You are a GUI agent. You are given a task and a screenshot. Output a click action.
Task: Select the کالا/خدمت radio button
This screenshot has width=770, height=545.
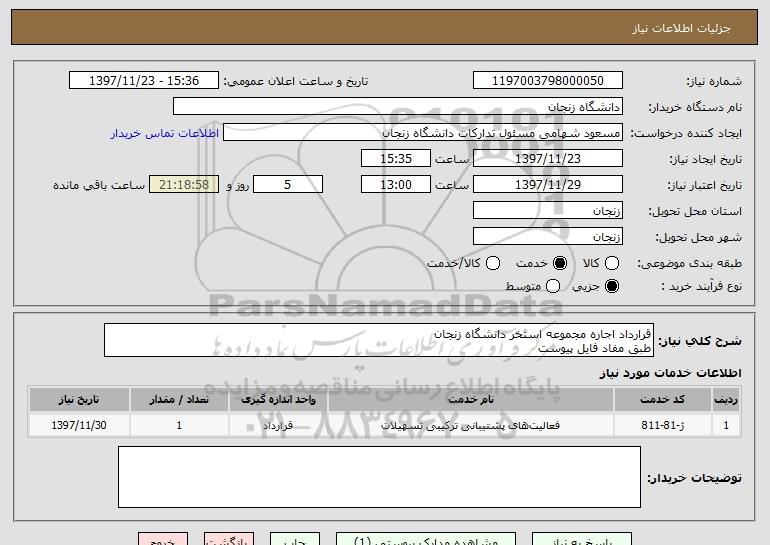[x=493, y=263]
